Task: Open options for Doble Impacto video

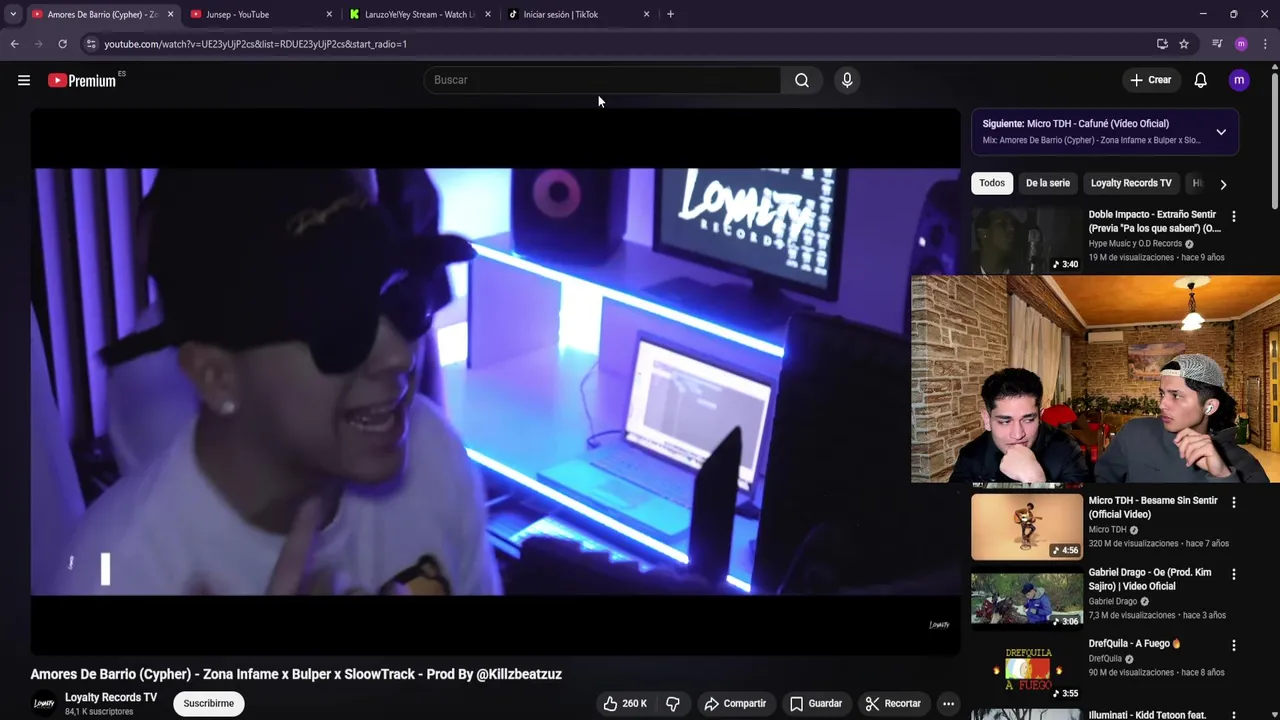Action: (1233, 216)
